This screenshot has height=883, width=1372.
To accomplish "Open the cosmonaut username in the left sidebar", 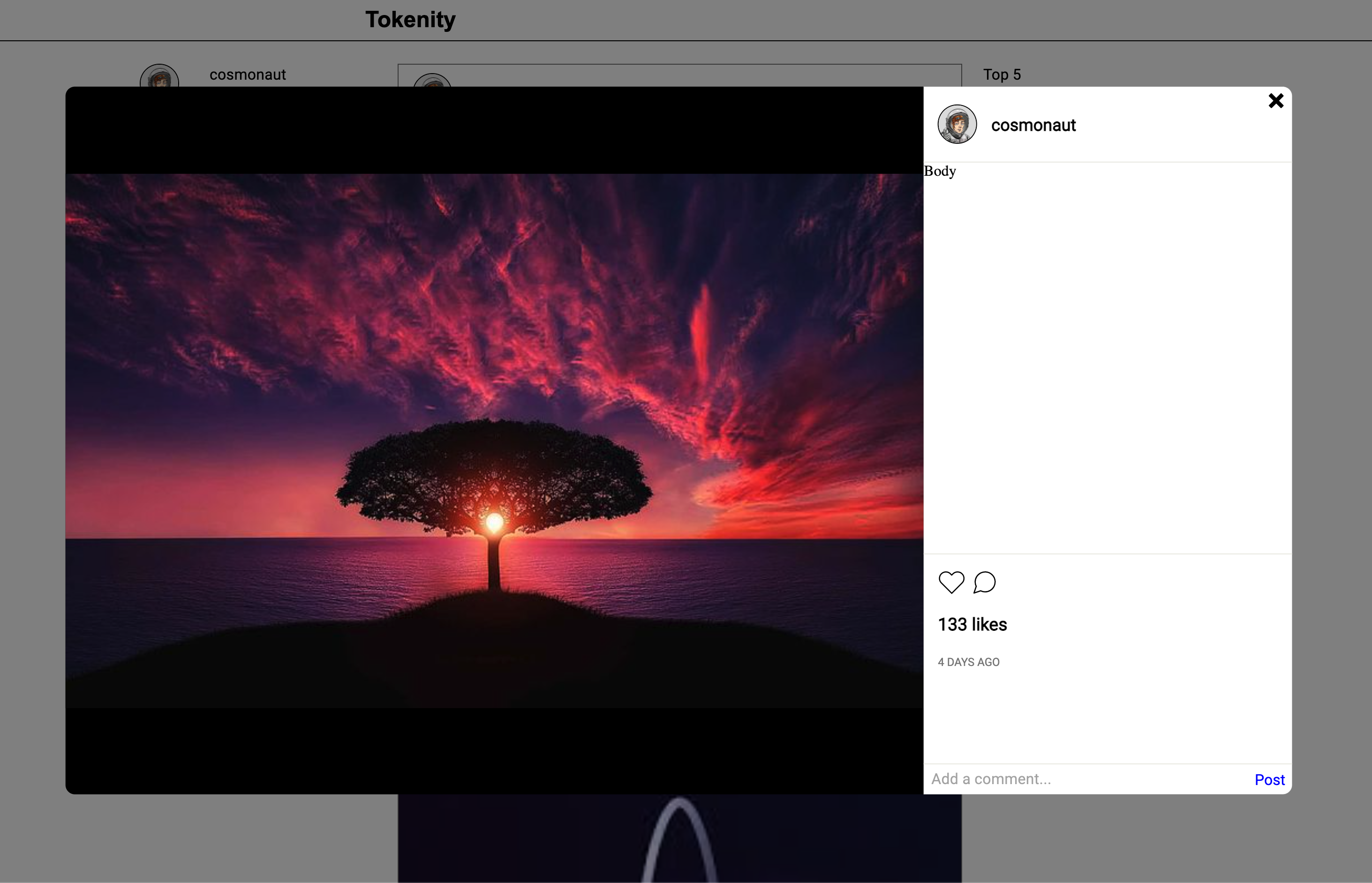I will [x=247, y=75].
